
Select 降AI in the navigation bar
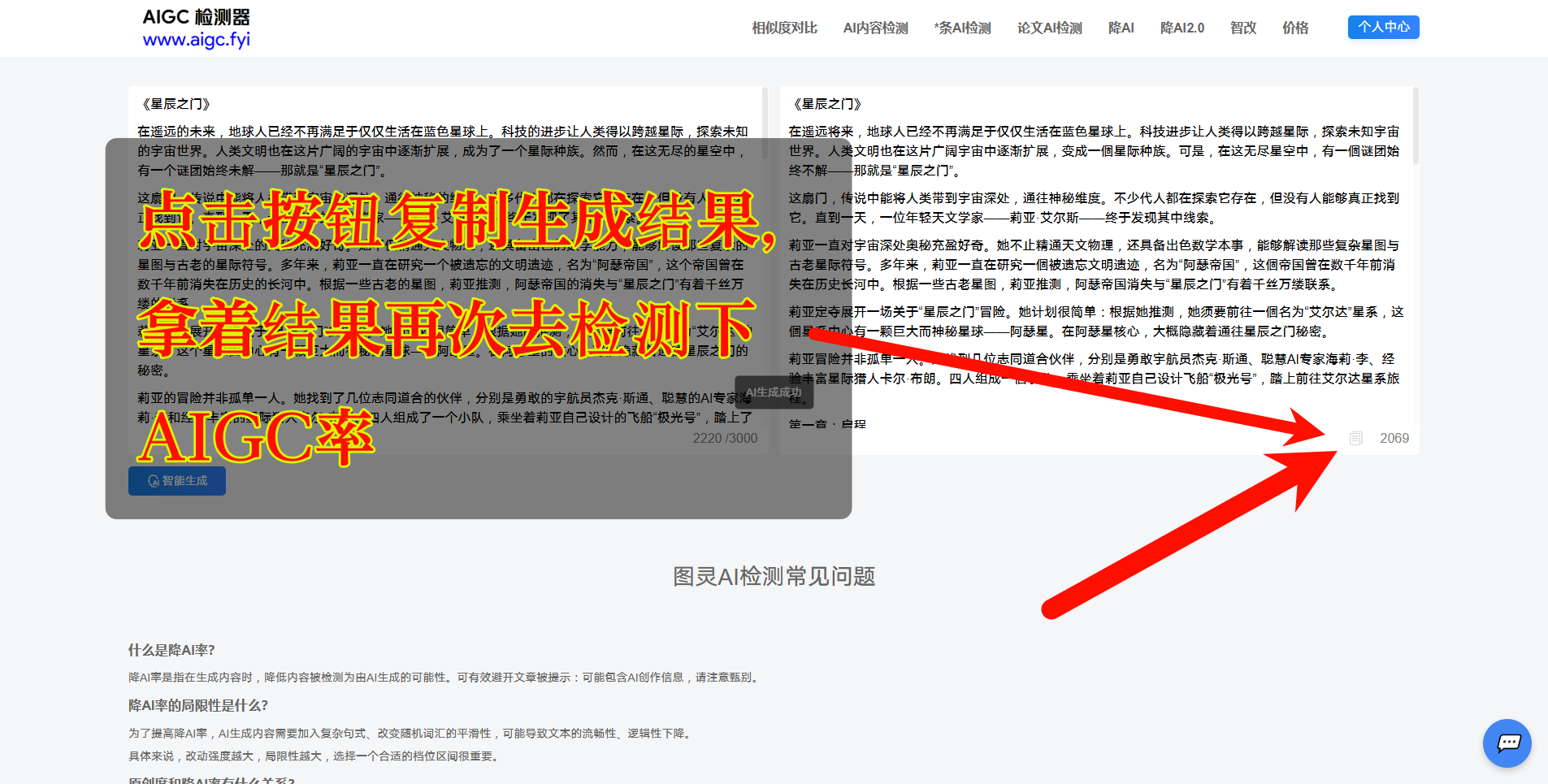(1121, 27)
